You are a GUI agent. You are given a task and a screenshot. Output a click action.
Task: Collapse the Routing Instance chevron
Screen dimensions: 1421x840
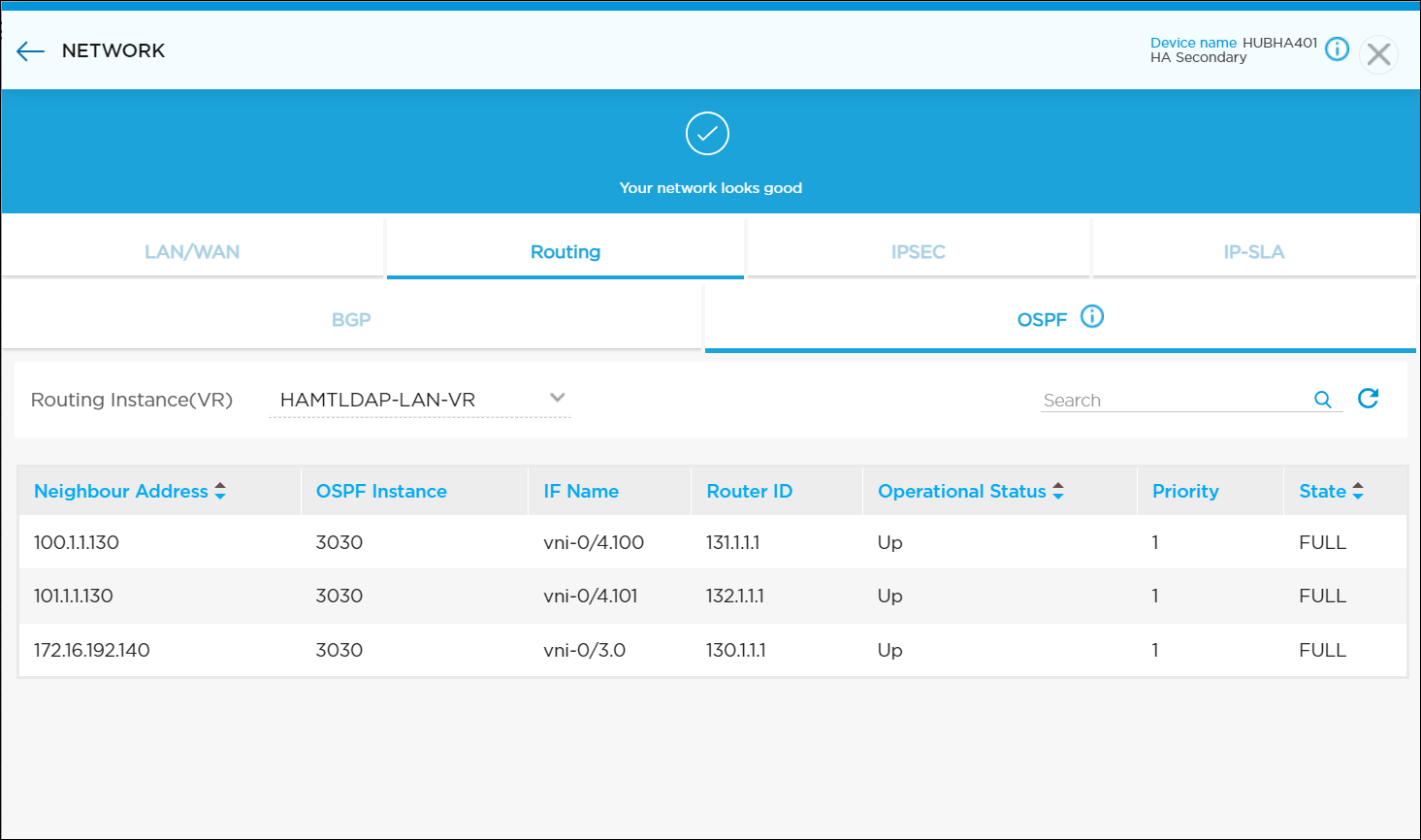[x=557, y=397]
